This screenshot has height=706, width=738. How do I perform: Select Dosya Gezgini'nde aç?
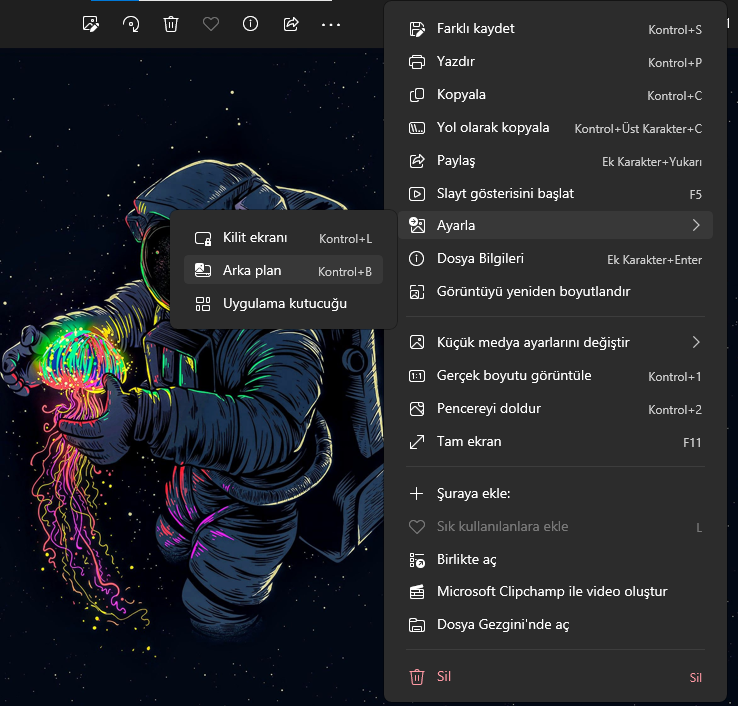(555, 625)
